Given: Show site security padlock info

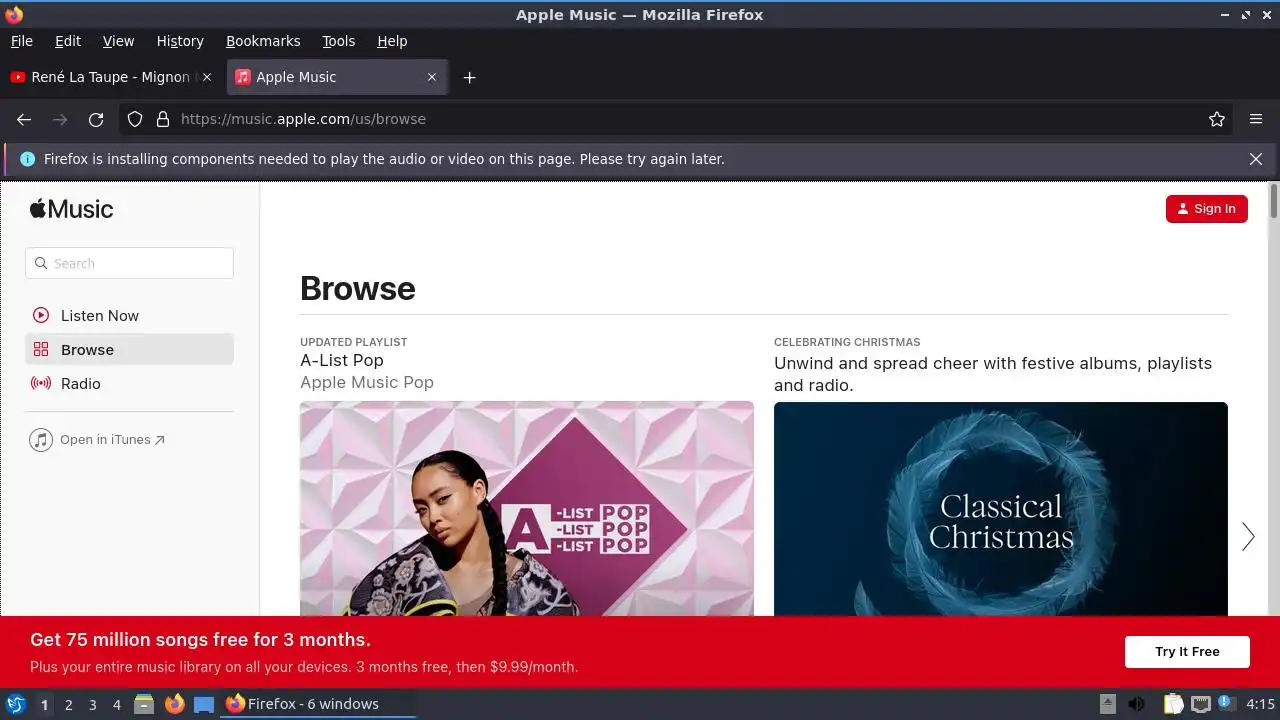Looking at the screenshot, I should coord(163,119).
